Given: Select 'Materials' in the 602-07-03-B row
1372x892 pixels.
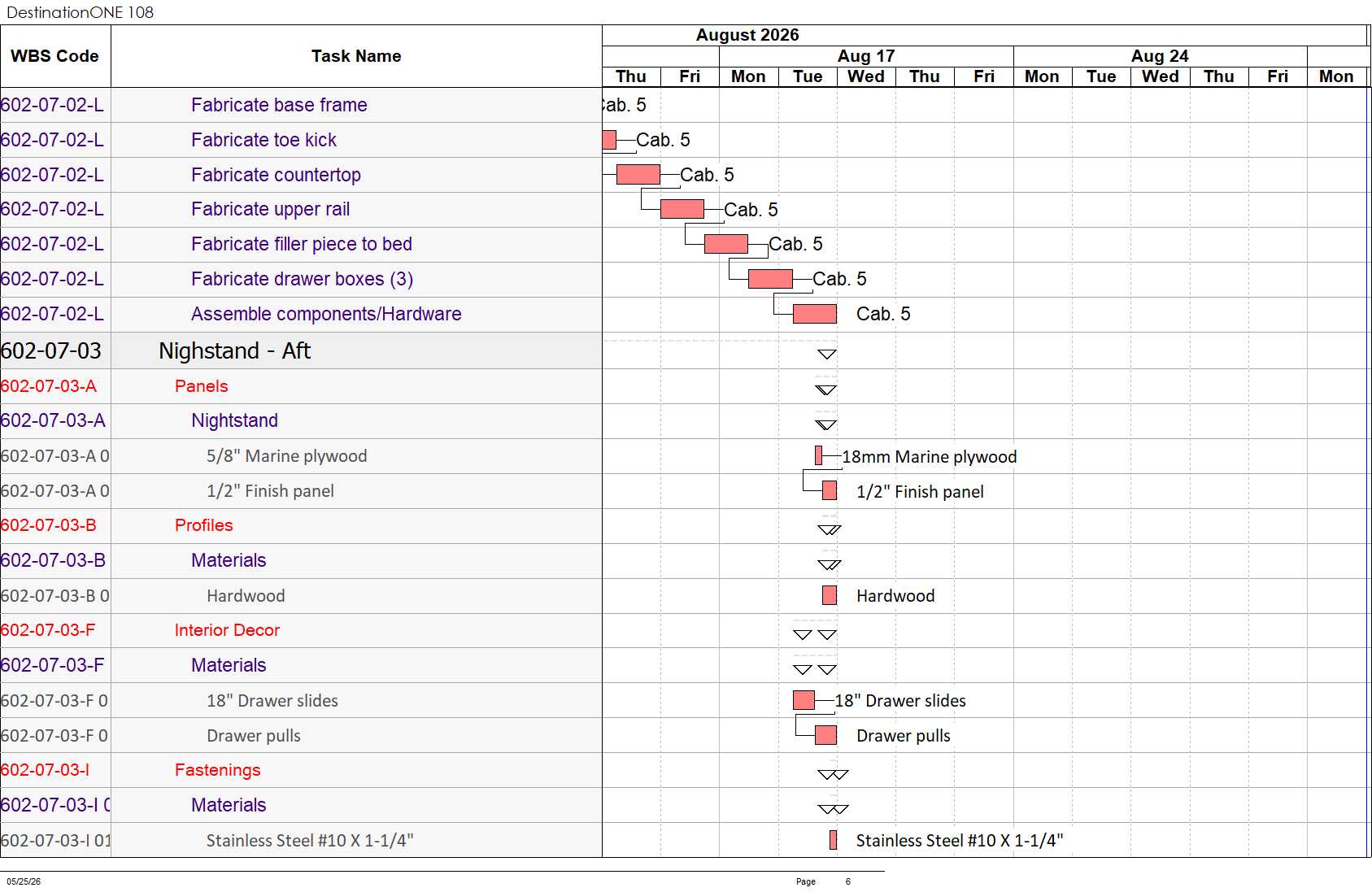Looking at the screenshot, I should coord(229,560).
